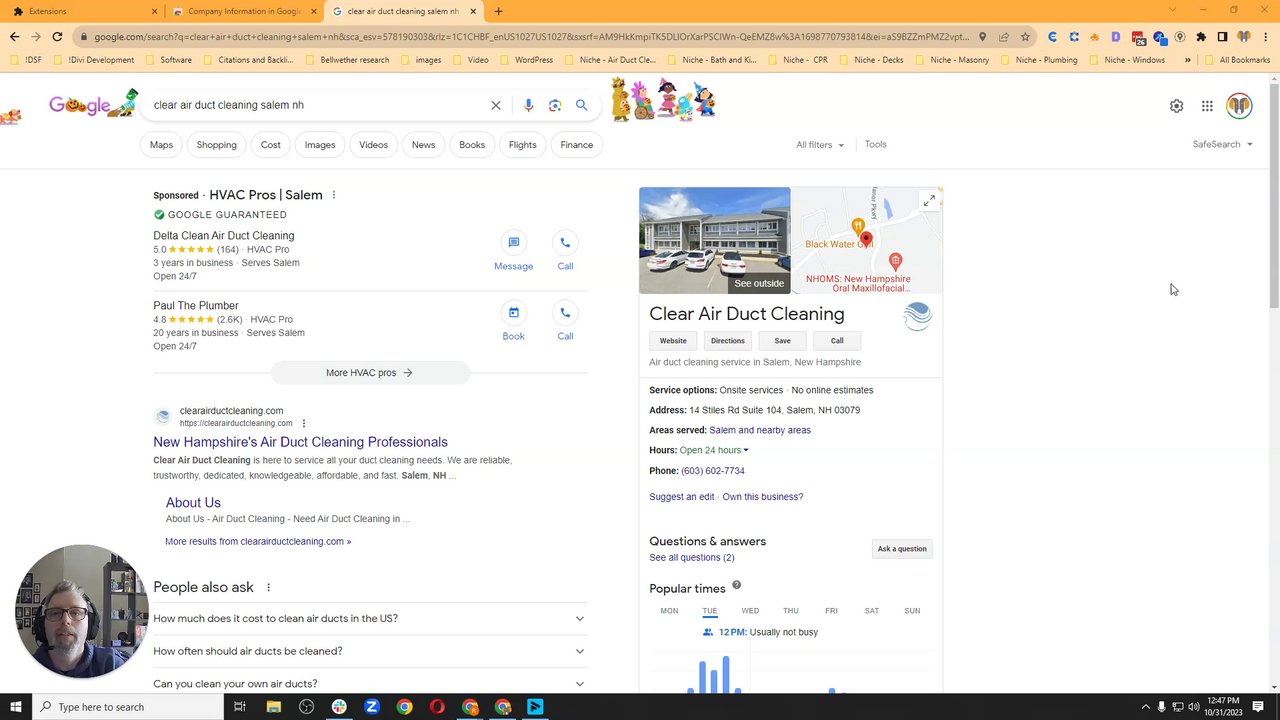1280x720 pixels.
Task: Click the browser Back arrow
Action: [14, 37]
